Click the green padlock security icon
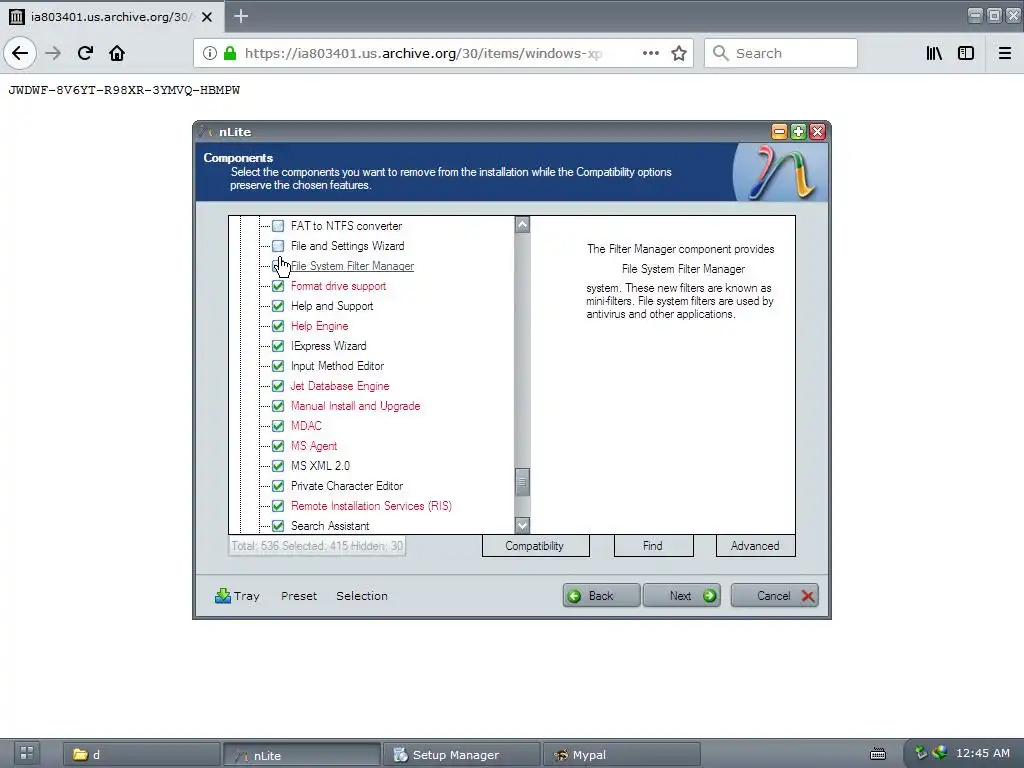 [x=230, y=53]
